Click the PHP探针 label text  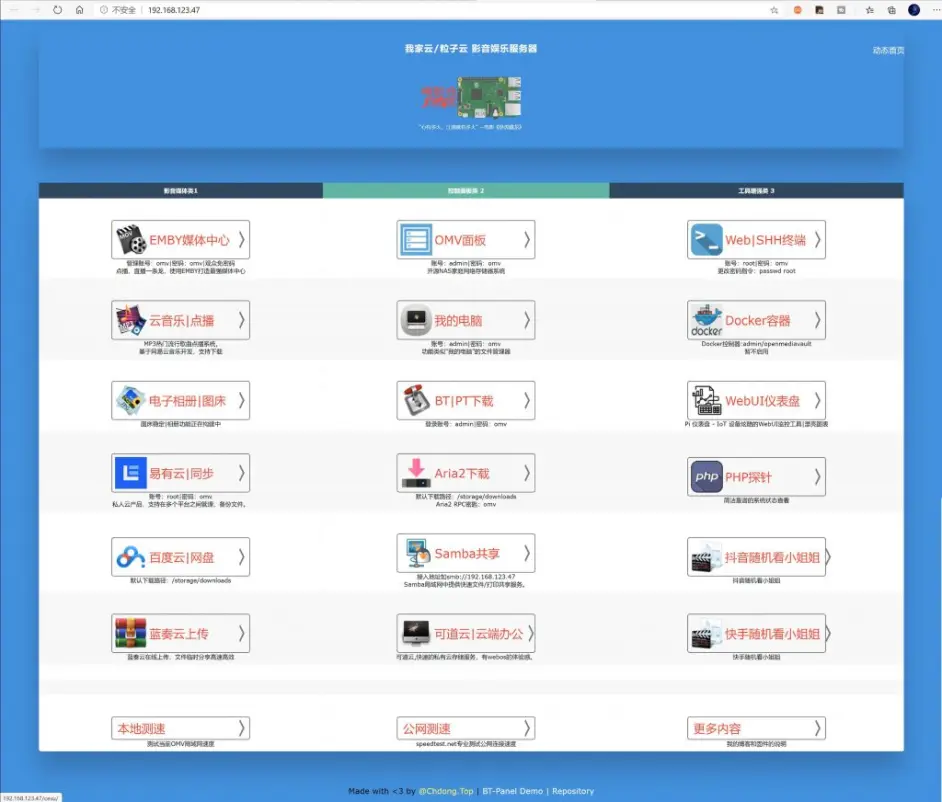click(748, 477)
